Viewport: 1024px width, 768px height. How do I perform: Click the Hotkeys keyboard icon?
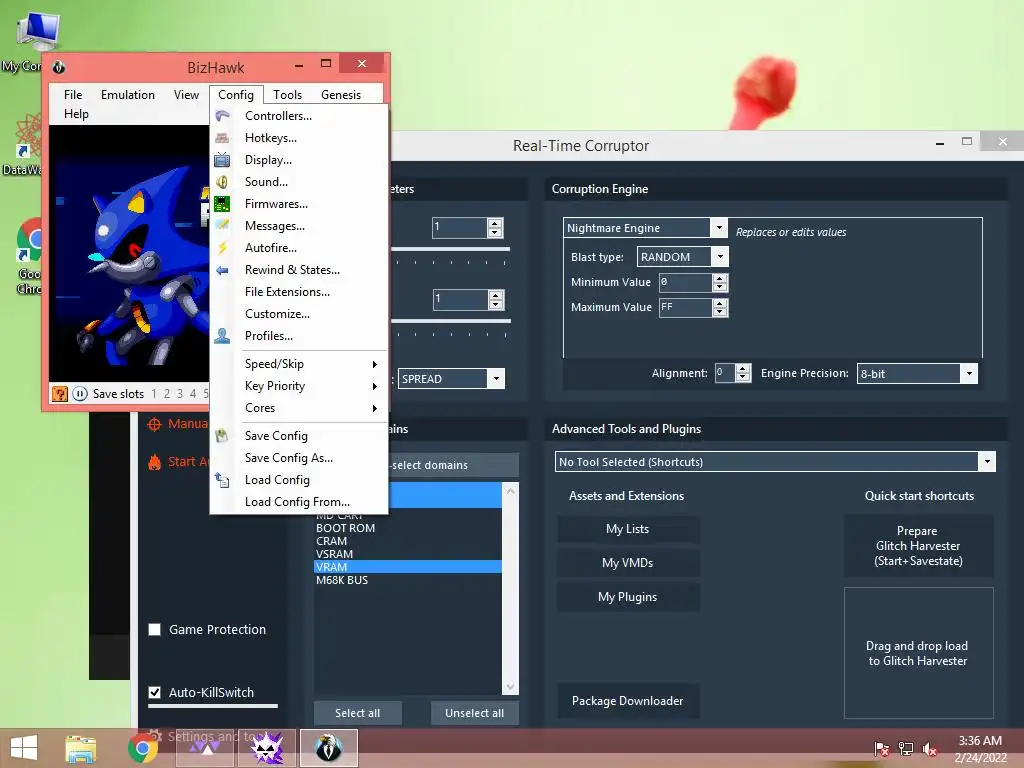(x=222, y=138)
